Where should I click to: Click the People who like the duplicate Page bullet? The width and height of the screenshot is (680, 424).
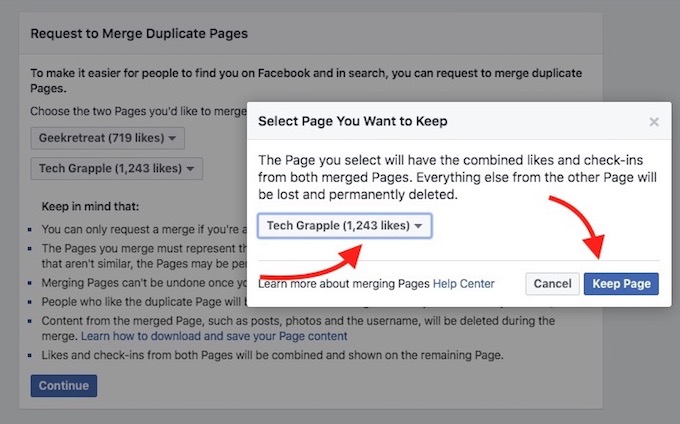[144, 302]
